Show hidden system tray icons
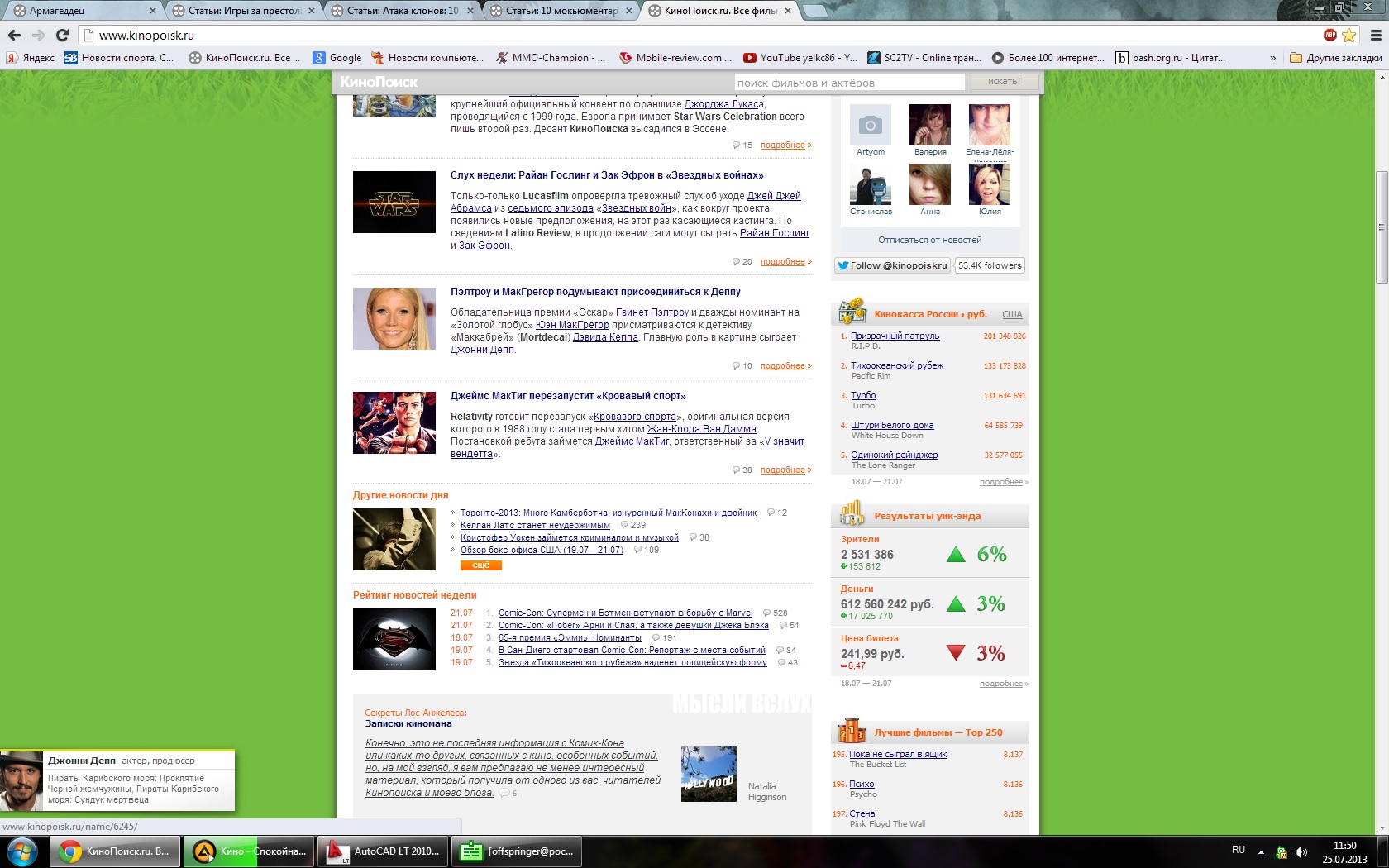Image resolution: width=1389 pixels, height=868 pixels. pos(1261,851)
